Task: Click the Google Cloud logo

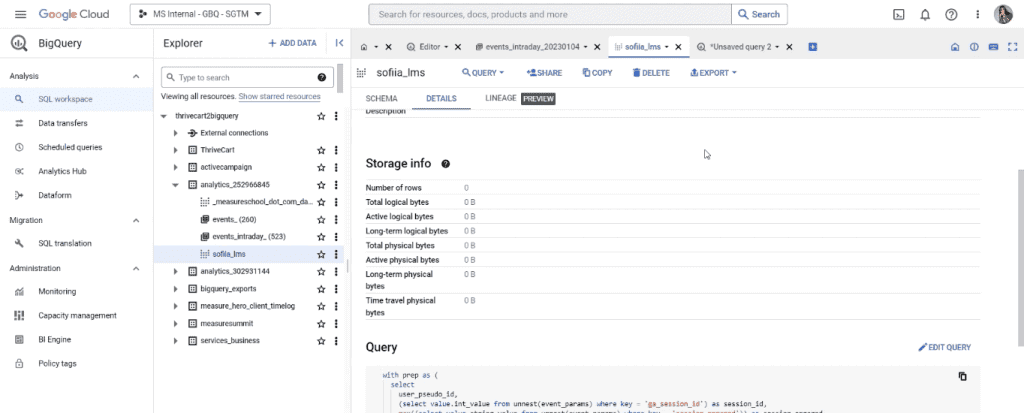Action: 74,14
